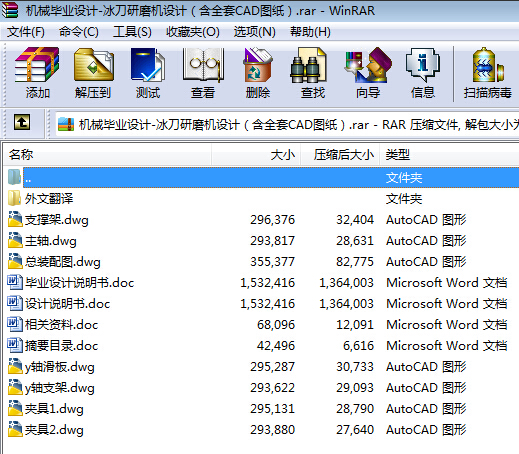Launch the 向导 (Wizard) toolbar icon
Image resolution: width=519 pixels, height=454 pixels.
pos(368,65)
